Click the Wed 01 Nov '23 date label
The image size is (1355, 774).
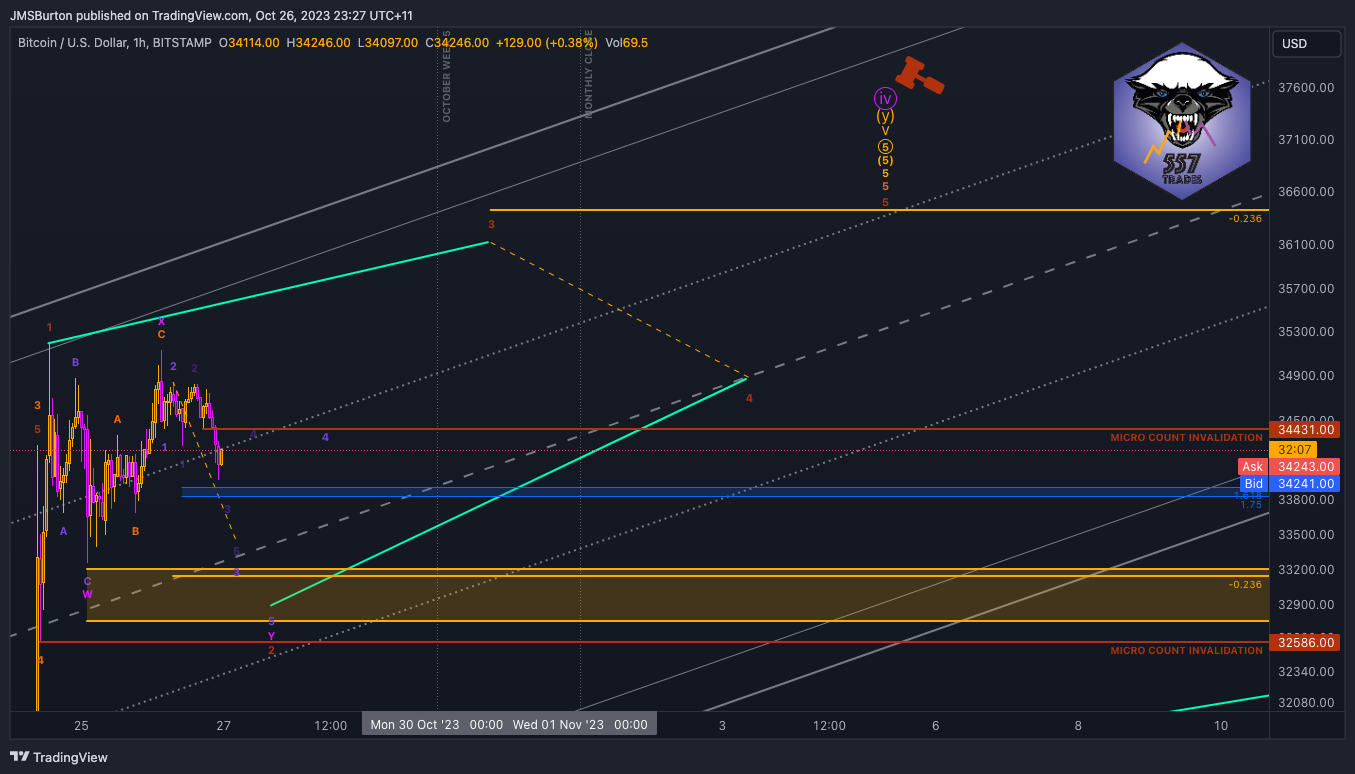point(580,724)
